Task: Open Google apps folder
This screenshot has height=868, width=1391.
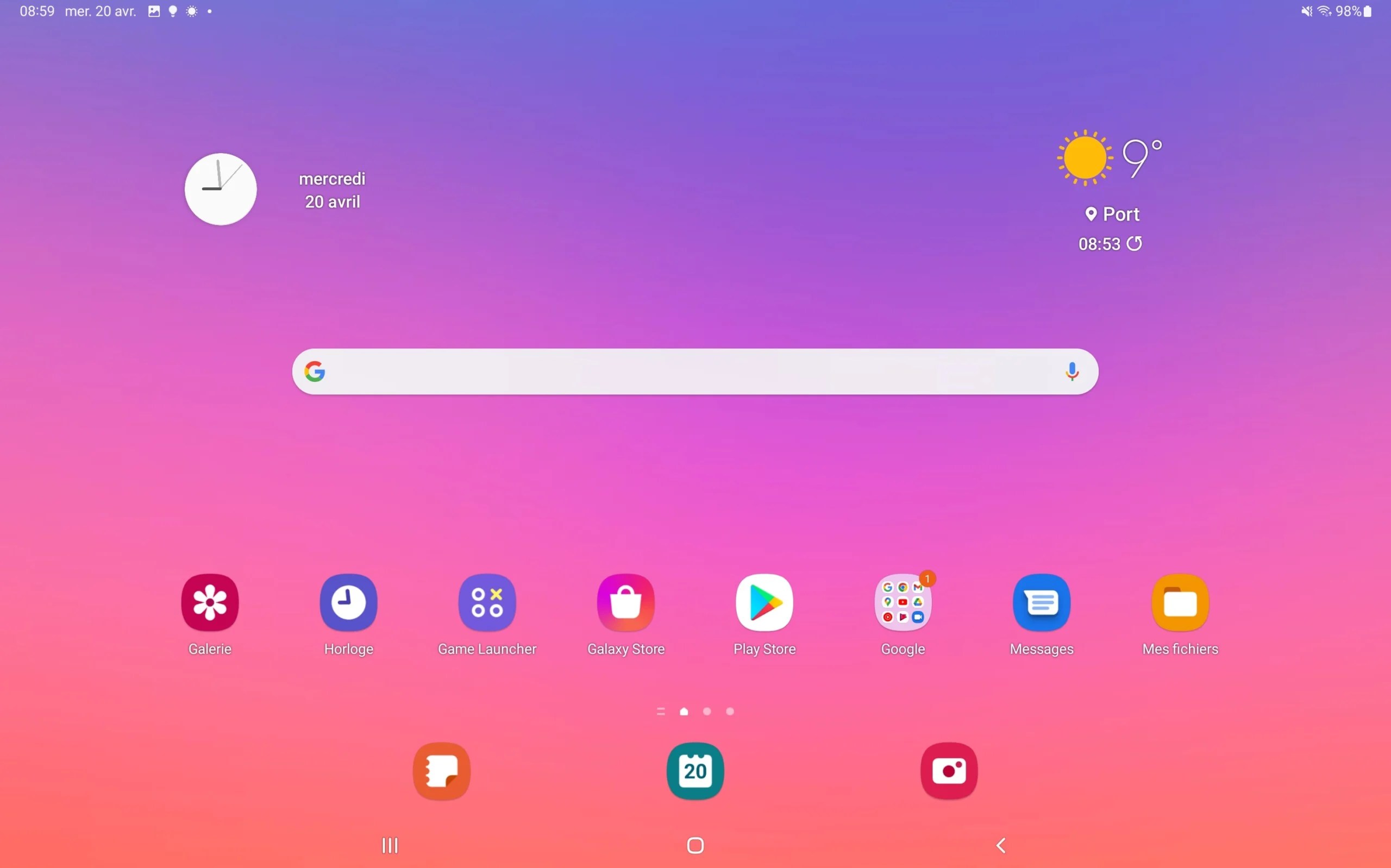Action: (902, 602)
